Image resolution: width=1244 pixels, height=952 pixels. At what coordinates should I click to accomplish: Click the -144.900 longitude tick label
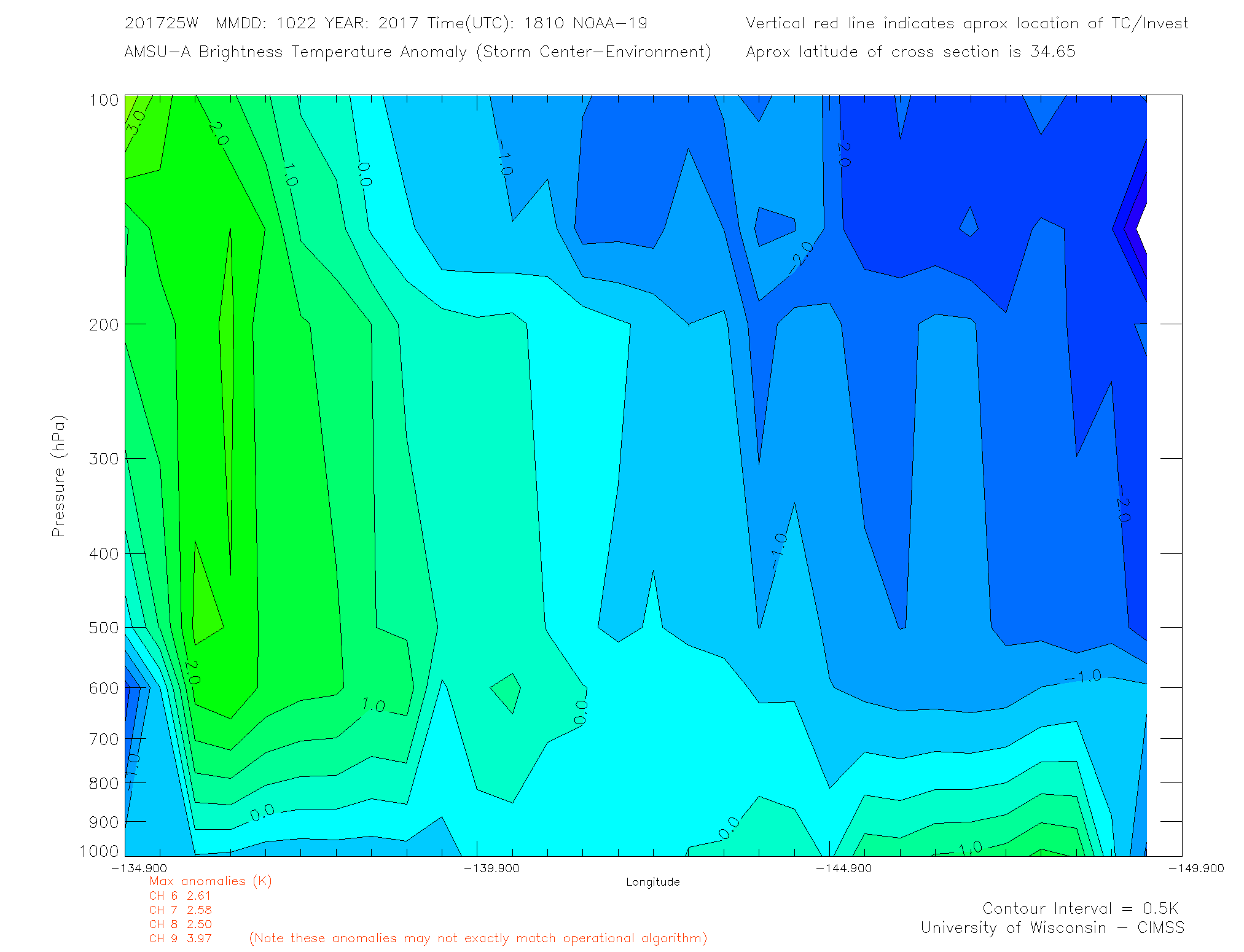(x=843, y=868)
